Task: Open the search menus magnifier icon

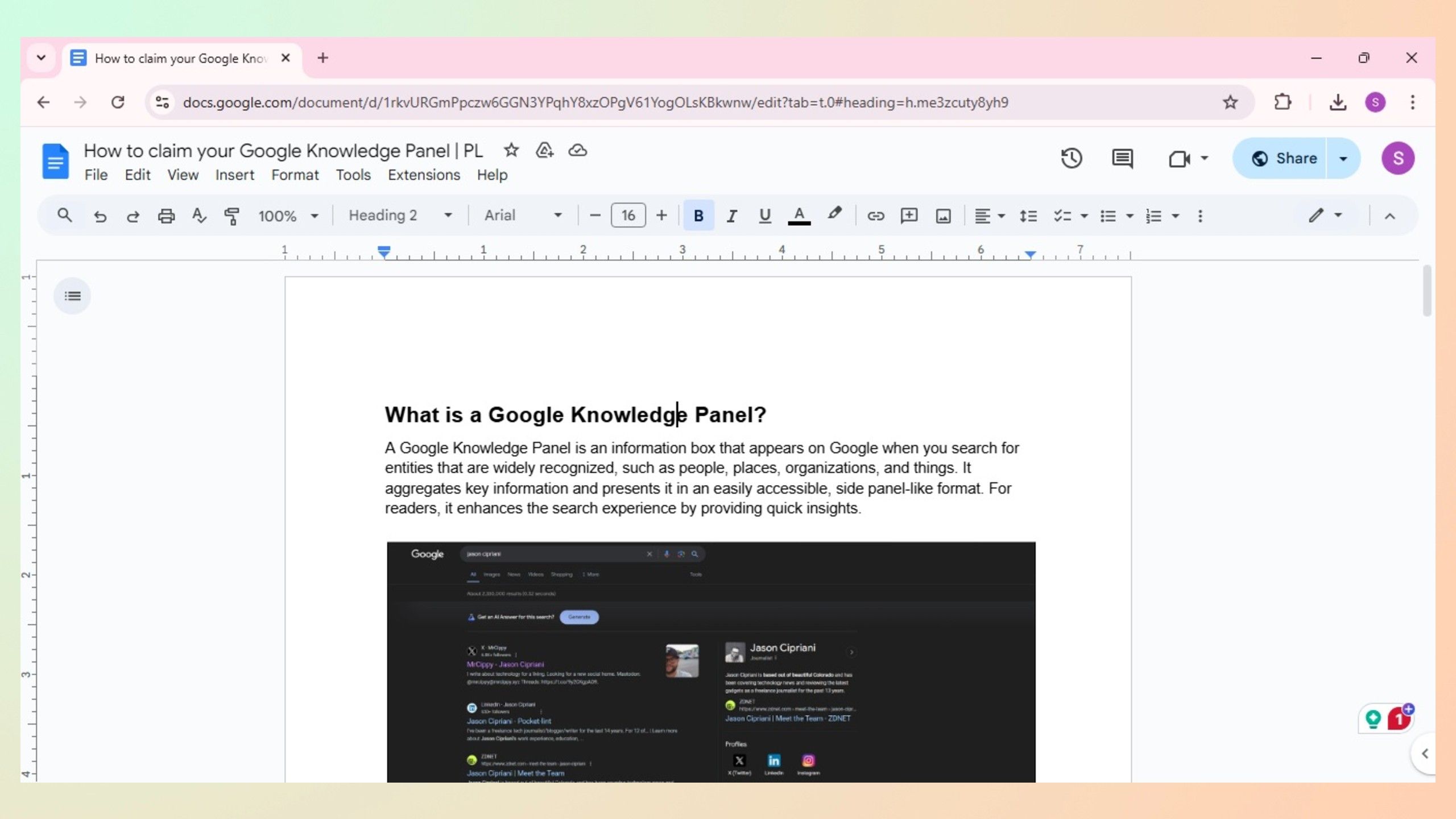Action: pos(64,216)
